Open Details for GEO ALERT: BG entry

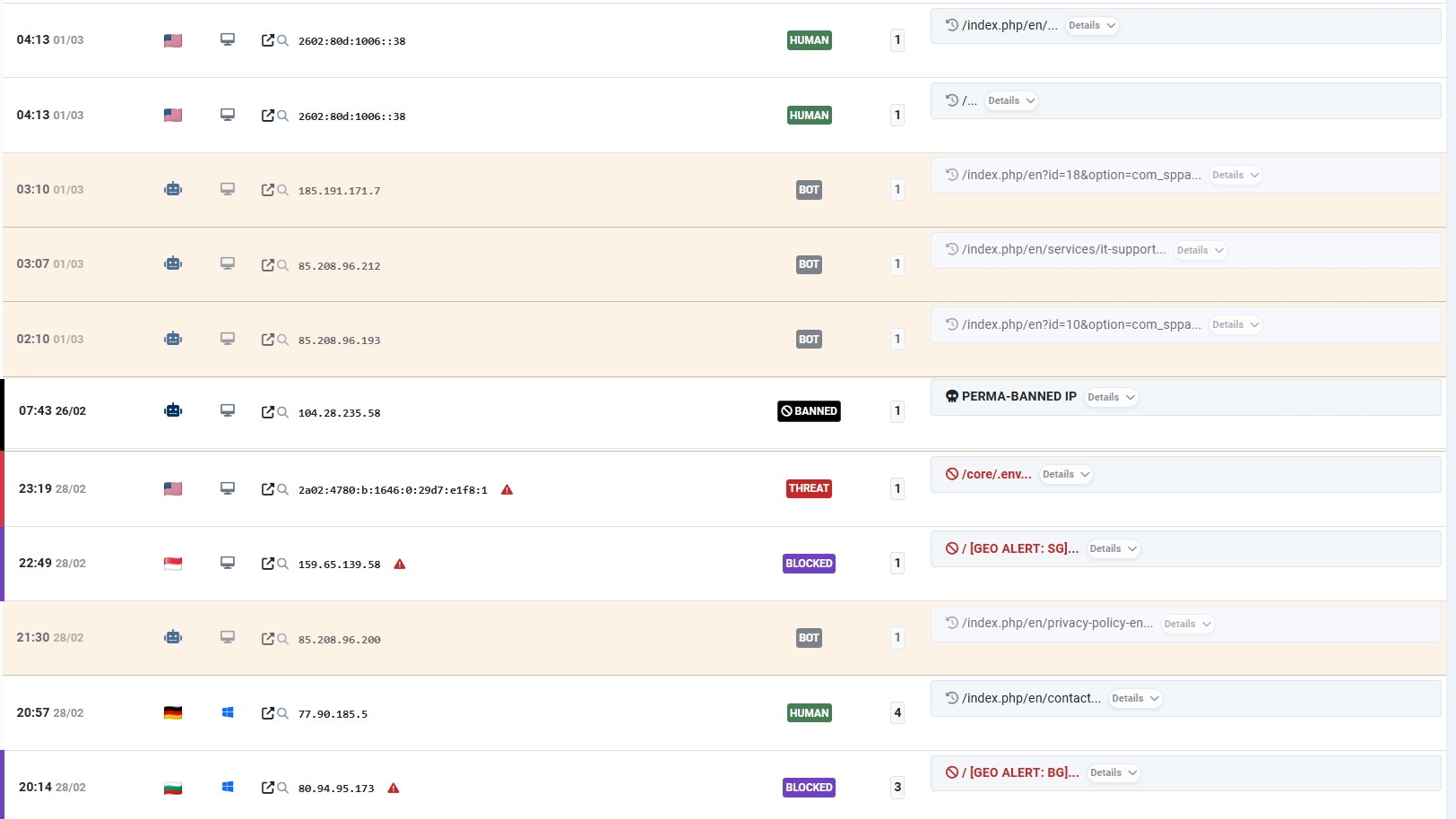tap(1114, 772)
